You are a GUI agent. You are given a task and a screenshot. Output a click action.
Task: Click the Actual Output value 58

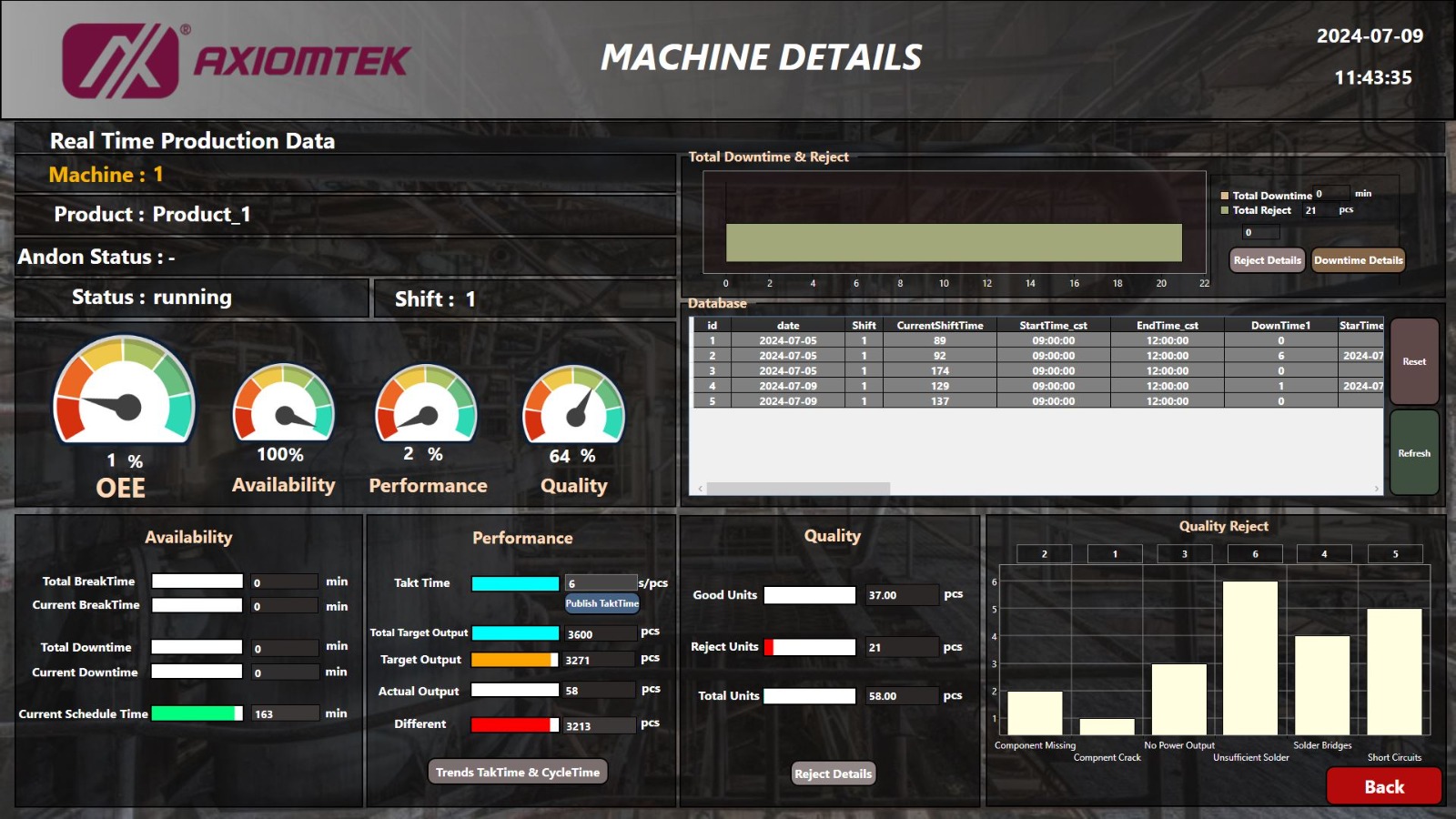click(599, 691)
